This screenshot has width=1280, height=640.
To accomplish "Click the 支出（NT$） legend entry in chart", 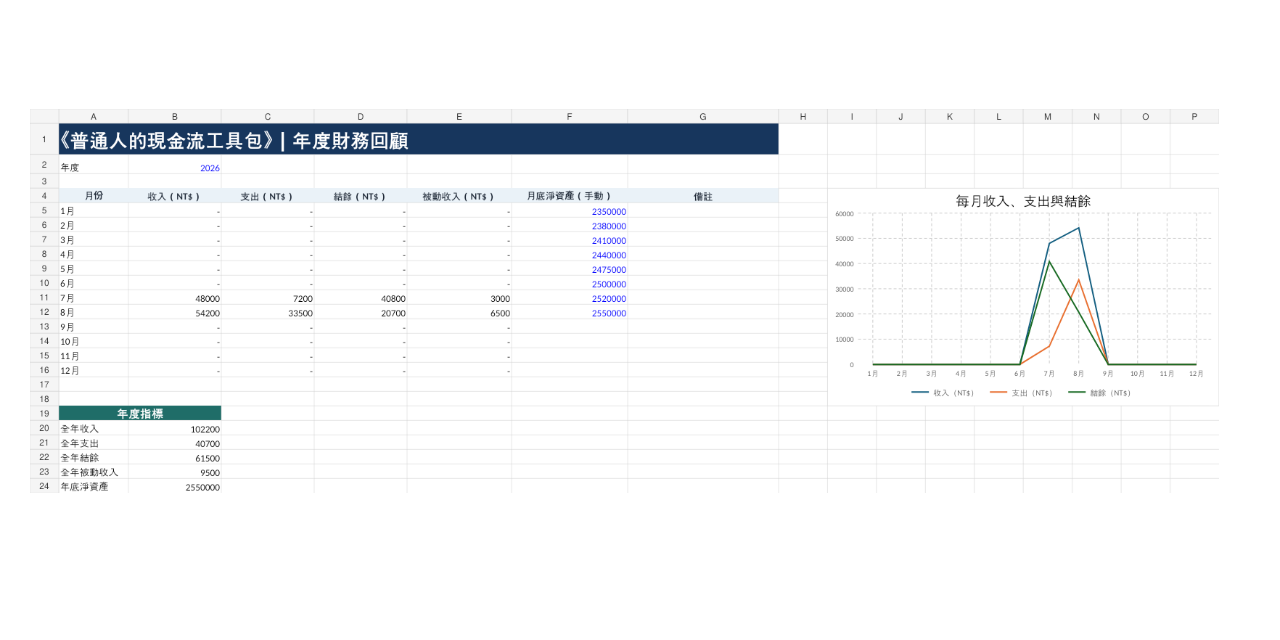I will point(1021,393).
